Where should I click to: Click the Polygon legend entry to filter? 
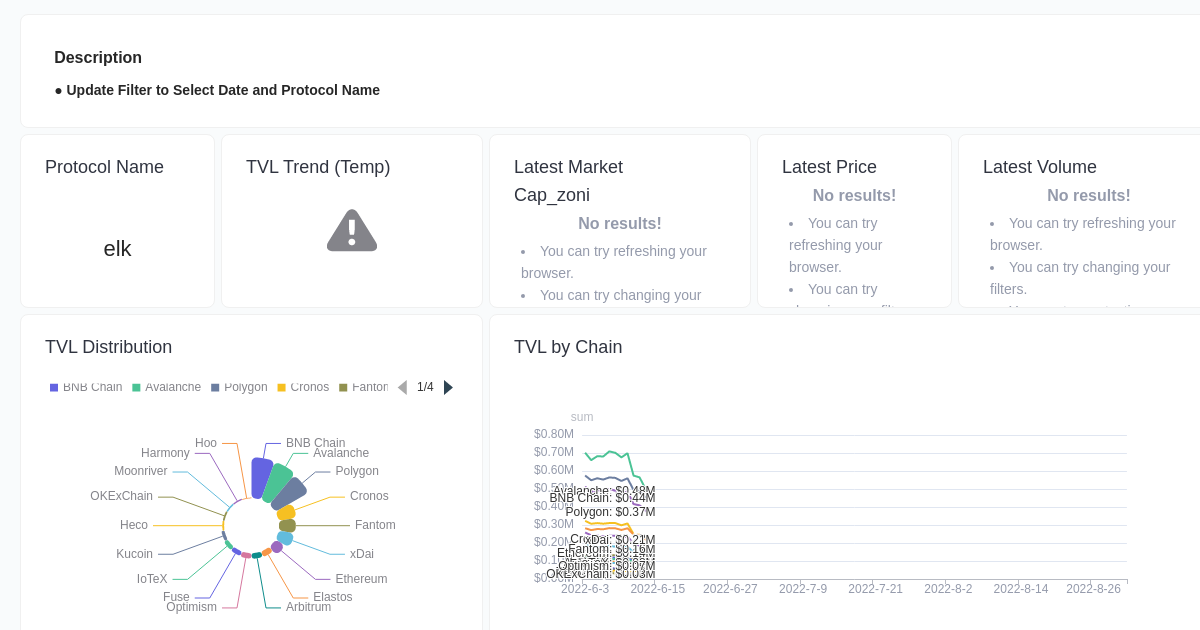coord(239,387)
